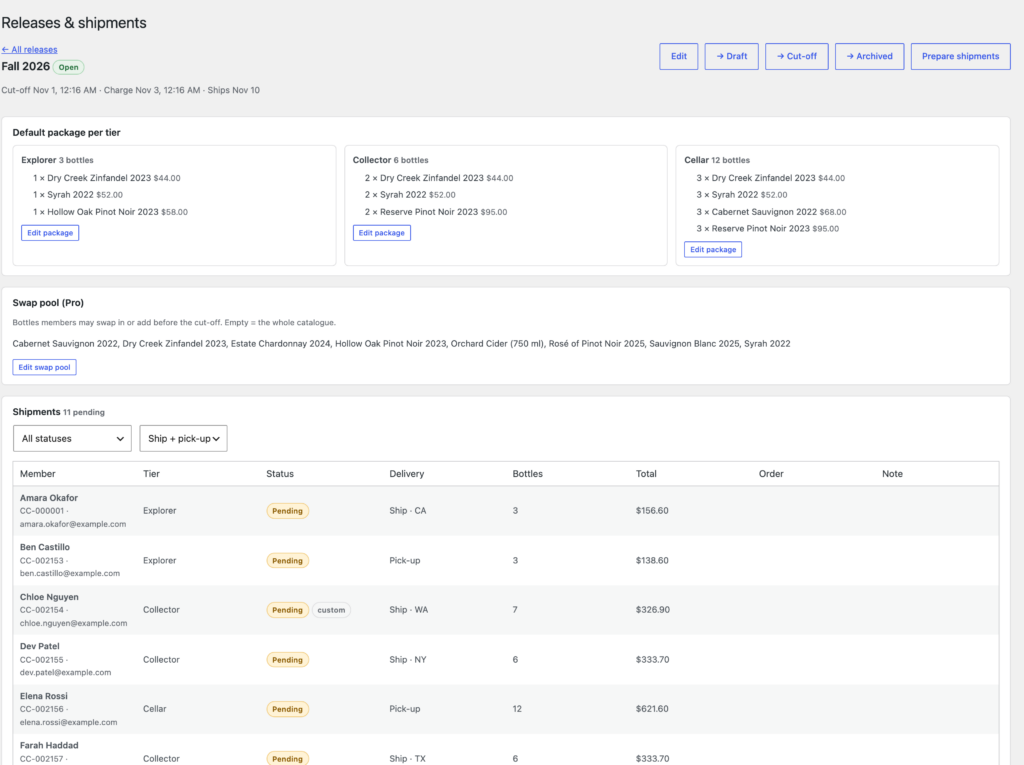The image size is (1024, 765).
Task: Edit package for Cellar tier
Action: pos(712,250)
